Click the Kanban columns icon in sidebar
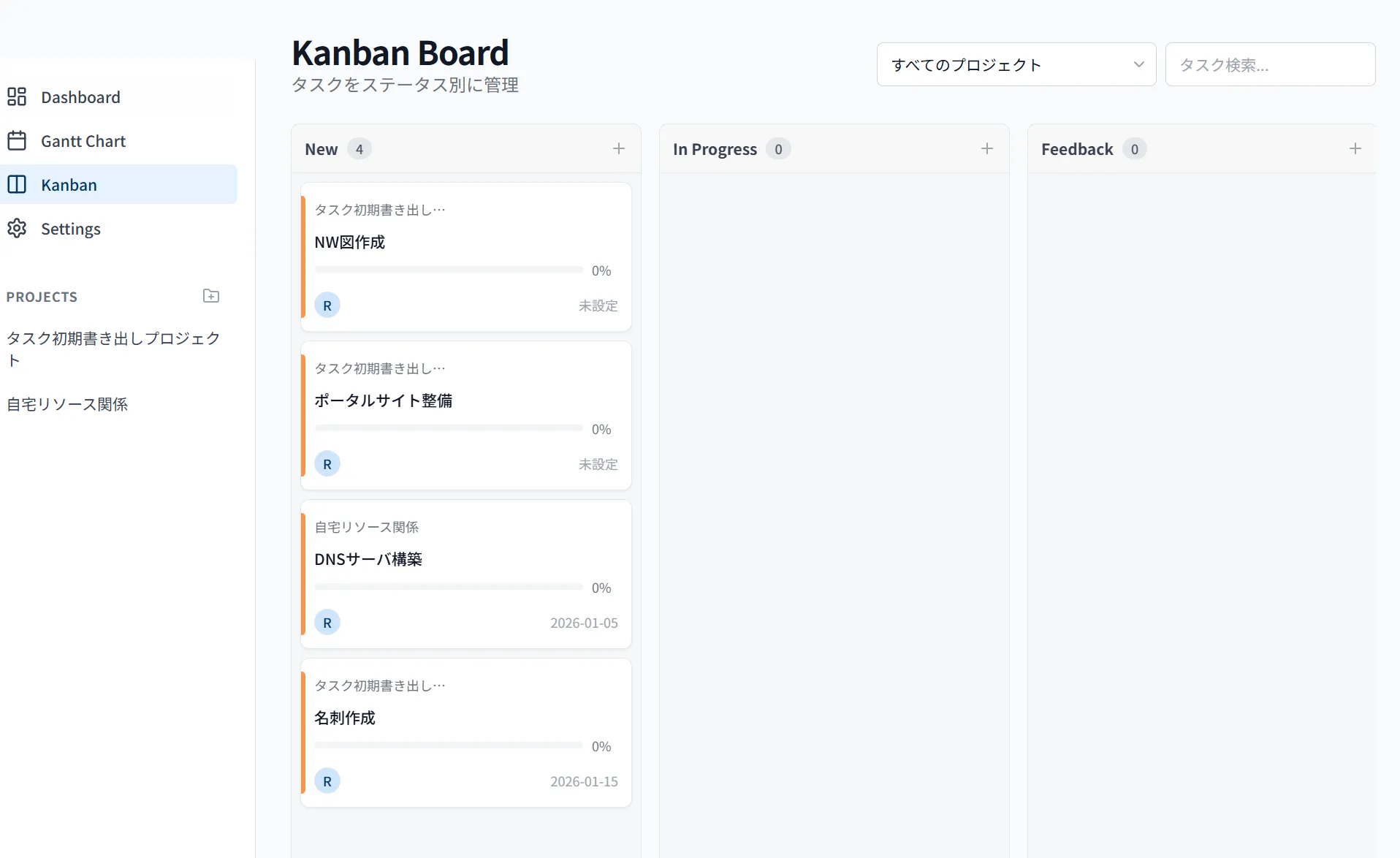This screenshot has width=1400, height=858. click(x=17, y=184)
